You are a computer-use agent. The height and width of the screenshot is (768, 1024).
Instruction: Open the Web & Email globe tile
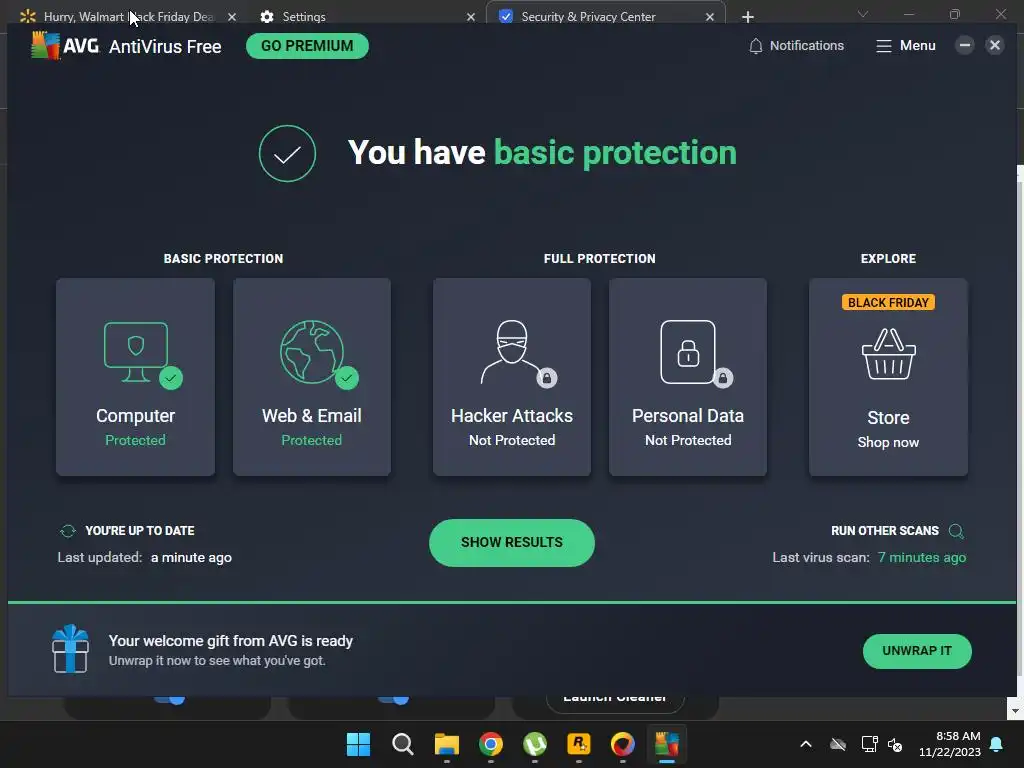coord(312,377)
